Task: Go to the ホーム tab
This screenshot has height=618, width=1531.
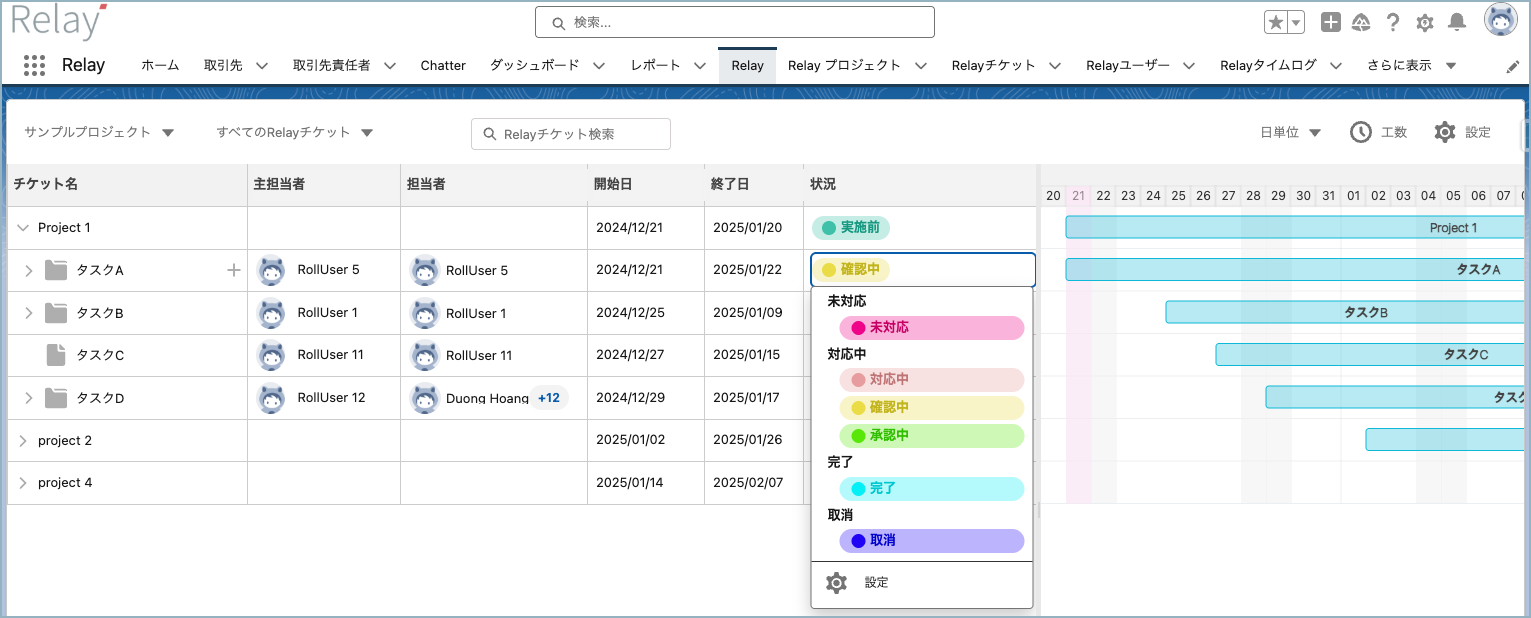Action: 160,66
